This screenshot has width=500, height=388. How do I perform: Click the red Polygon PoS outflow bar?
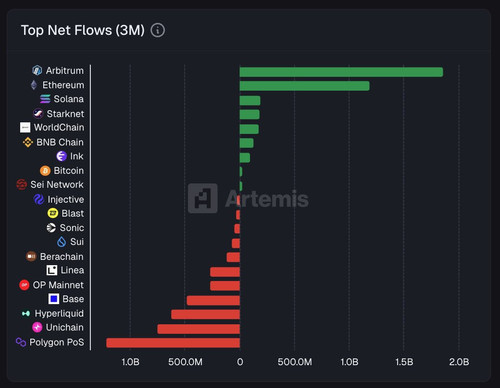click(173, 343)
